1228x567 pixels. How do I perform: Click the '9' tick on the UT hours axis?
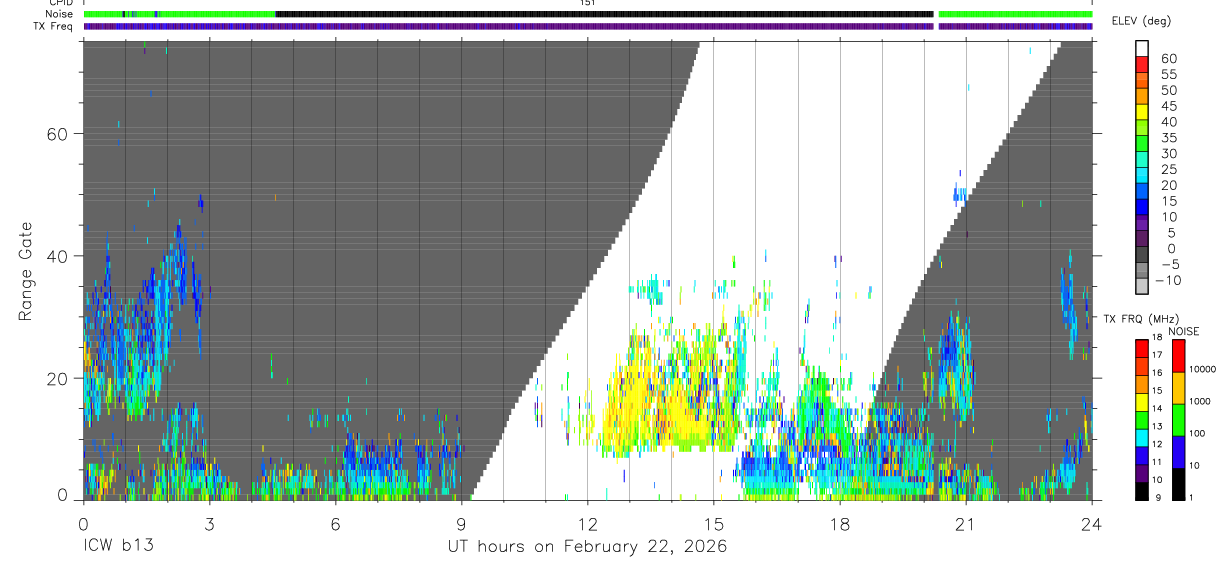(x=461, y=523)
